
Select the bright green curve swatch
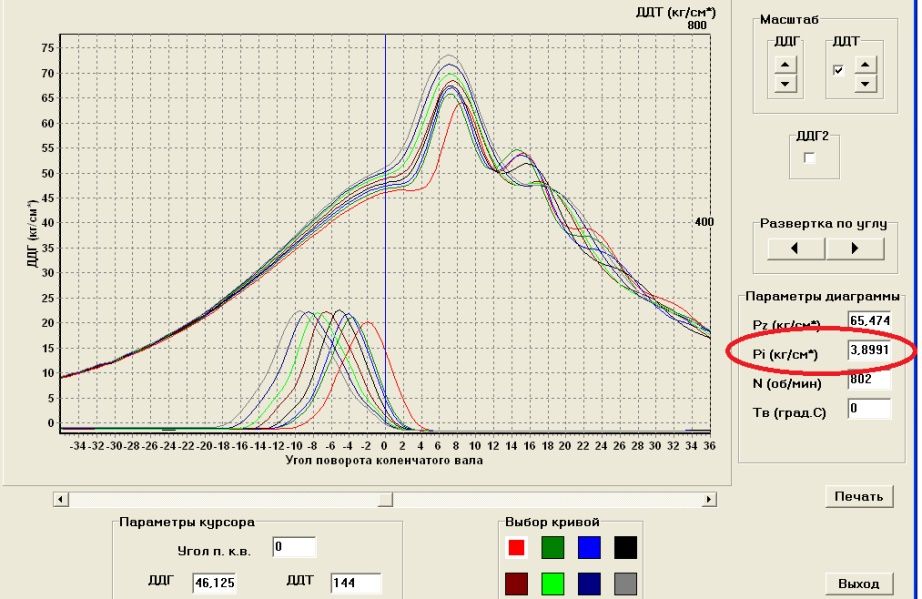[x=553, y=582]
